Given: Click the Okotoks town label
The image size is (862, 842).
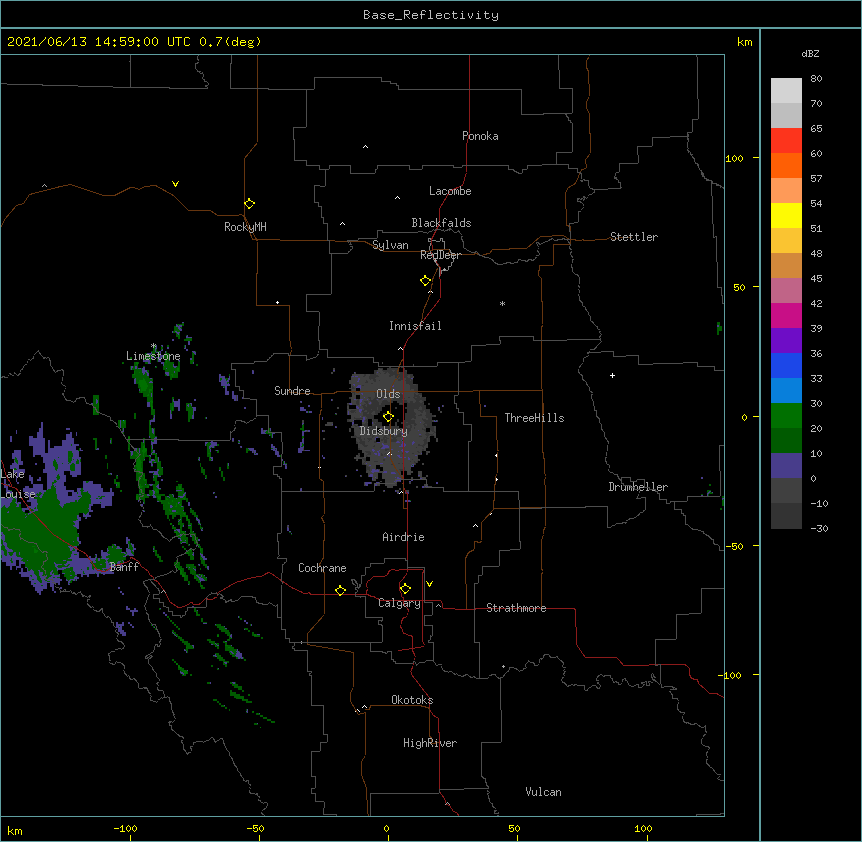Looking at the screenshot, I should (x=412, y=700).
